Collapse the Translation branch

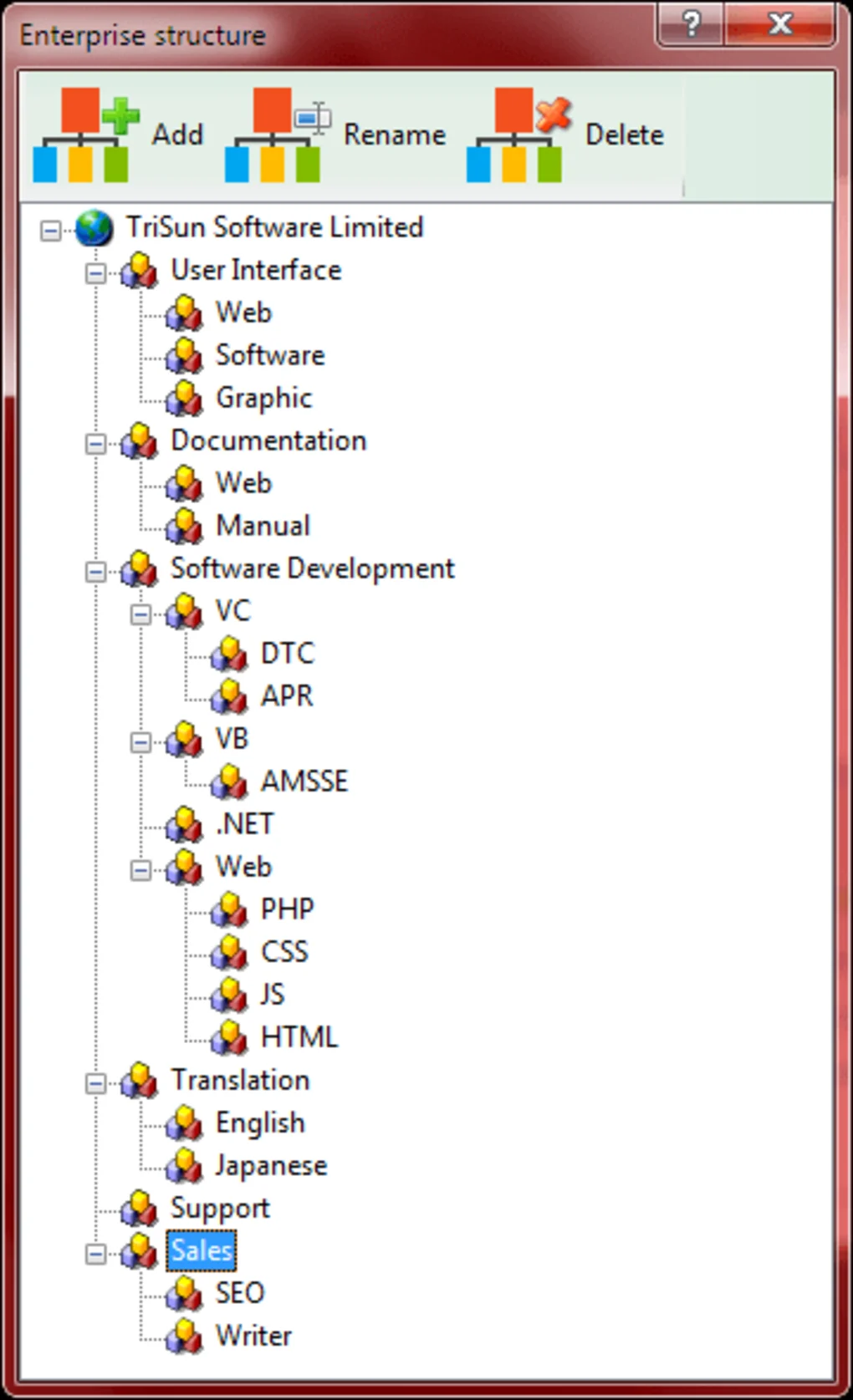tap(96, 1082)
